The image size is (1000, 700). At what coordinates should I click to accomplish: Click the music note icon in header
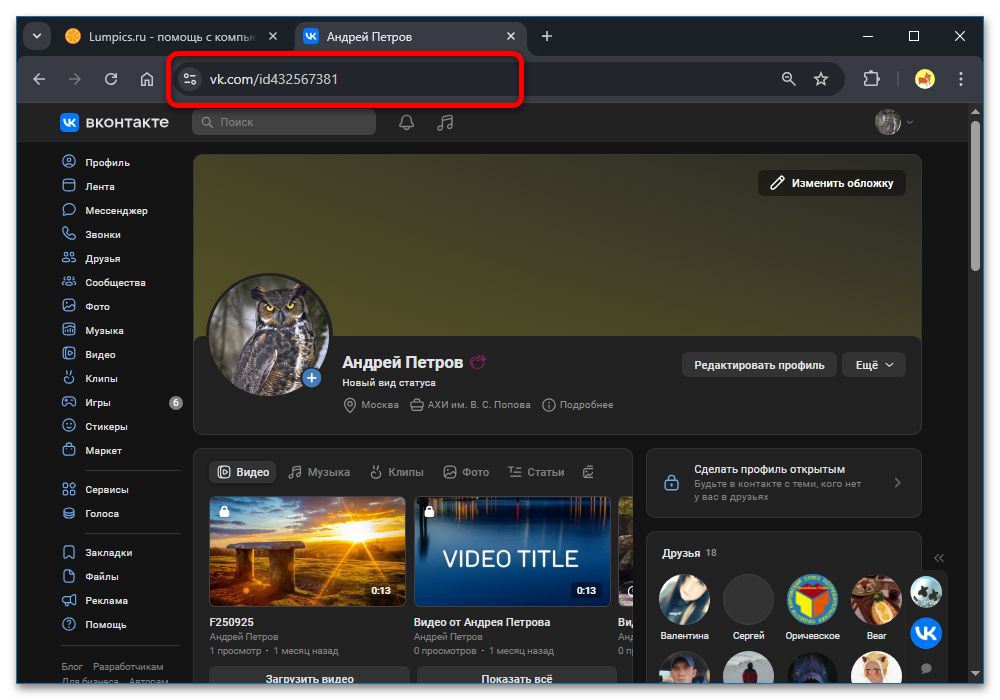coord(445,122)
